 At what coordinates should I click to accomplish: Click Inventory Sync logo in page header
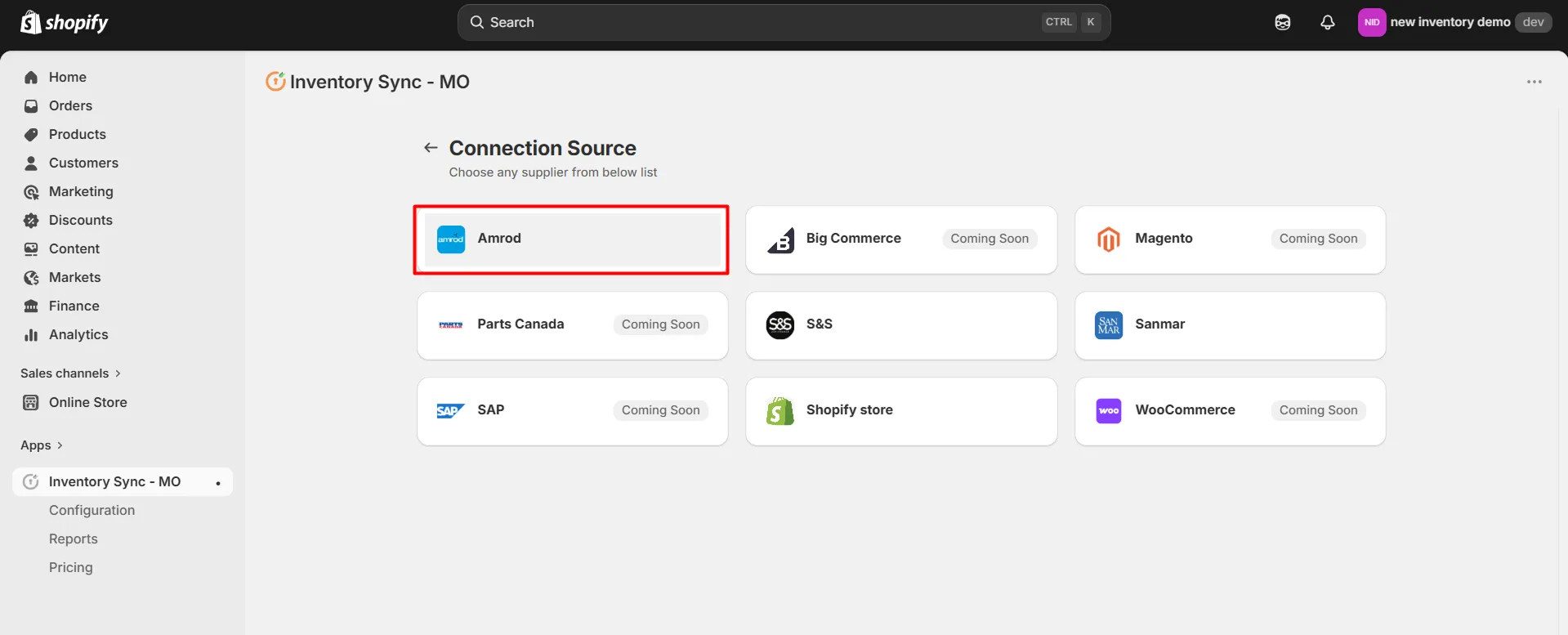pos(275,81)
